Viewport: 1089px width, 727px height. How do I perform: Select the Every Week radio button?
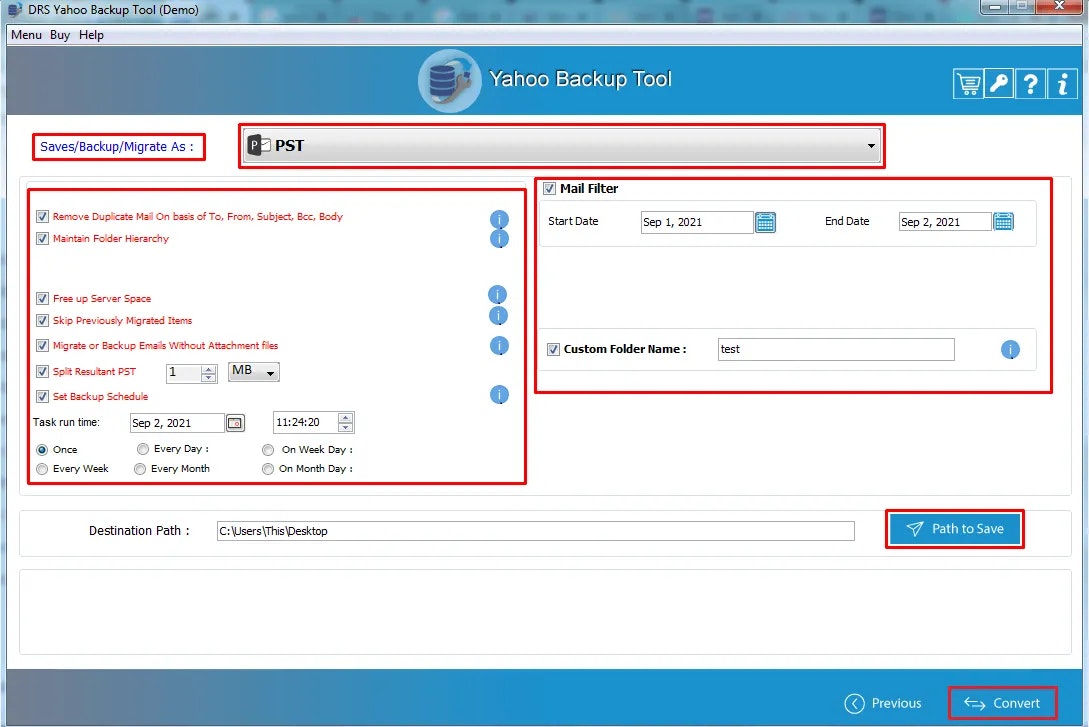pos(42,469)
